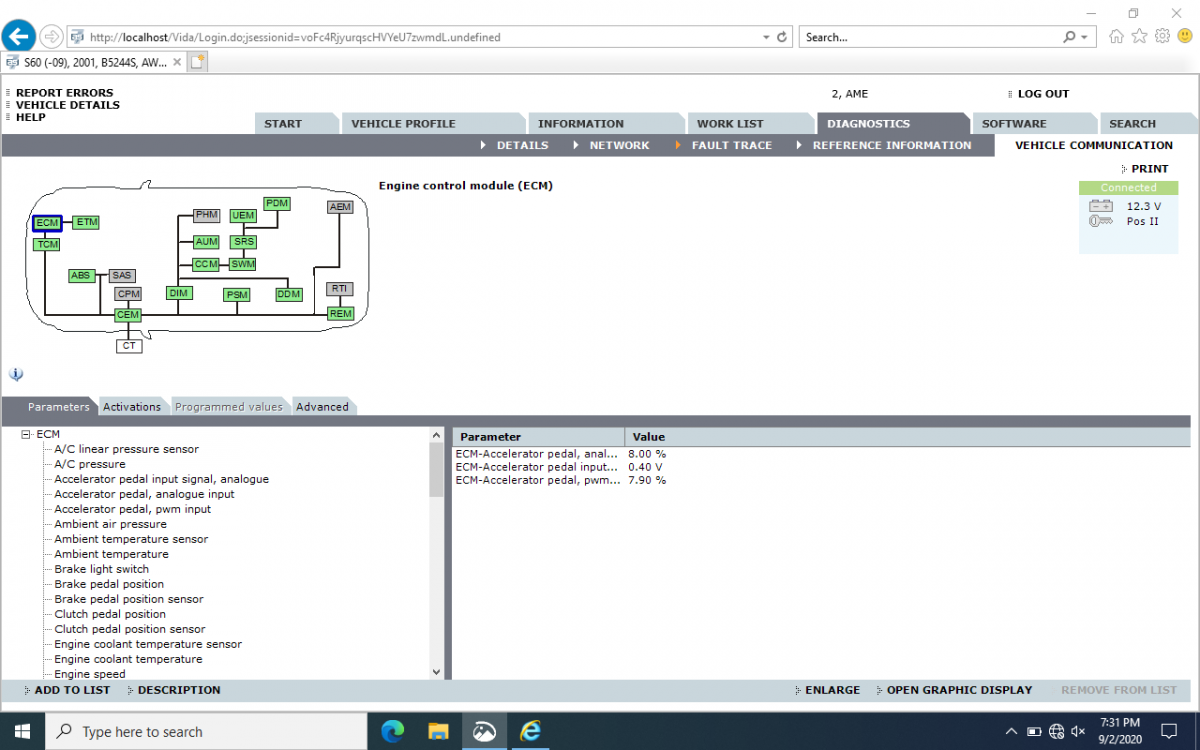This screenshot has height=750, width=1200.
Task: Switch to the Activations tab
Action: point(131,407)
